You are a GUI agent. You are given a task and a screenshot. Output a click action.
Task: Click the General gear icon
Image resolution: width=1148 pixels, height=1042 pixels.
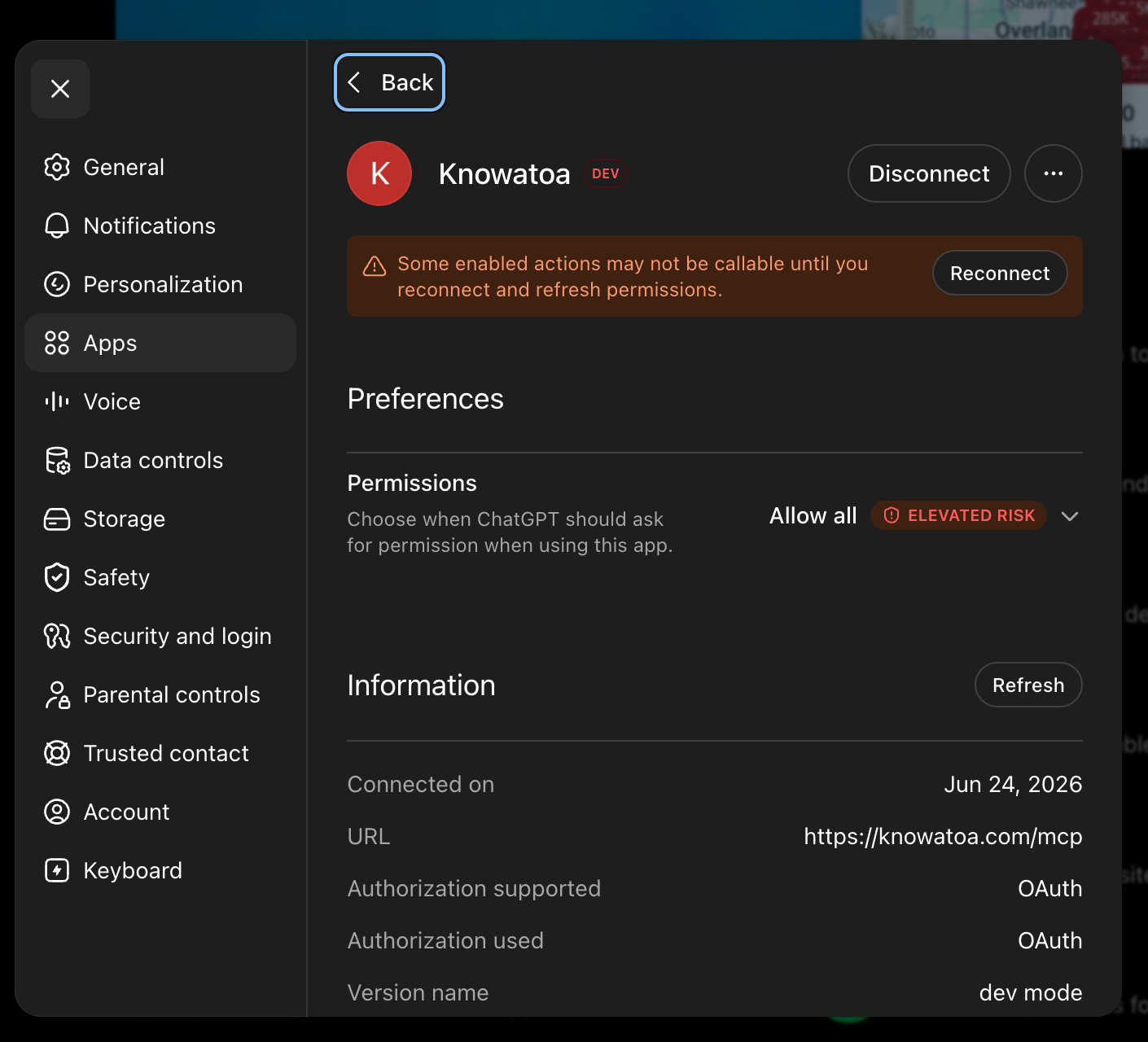(x=57, y=167)
